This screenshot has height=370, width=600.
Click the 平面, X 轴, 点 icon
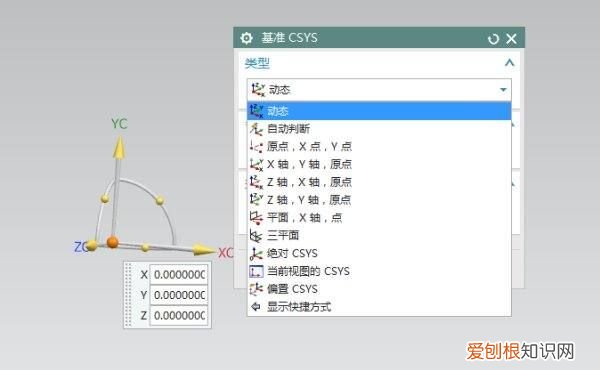(x=256, y=218)
